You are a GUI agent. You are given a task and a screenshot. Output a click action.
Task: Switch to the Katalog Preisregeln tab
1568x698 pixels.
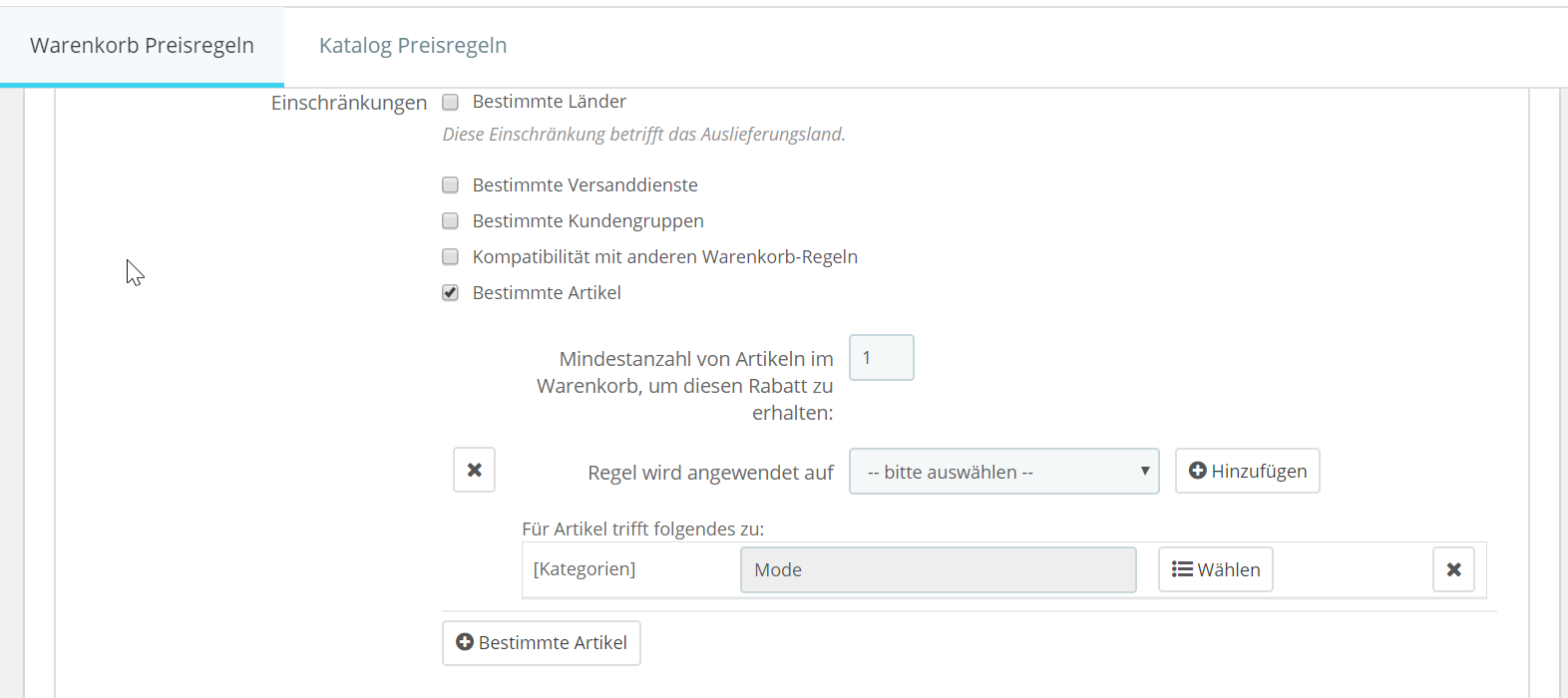coord(413,46)
